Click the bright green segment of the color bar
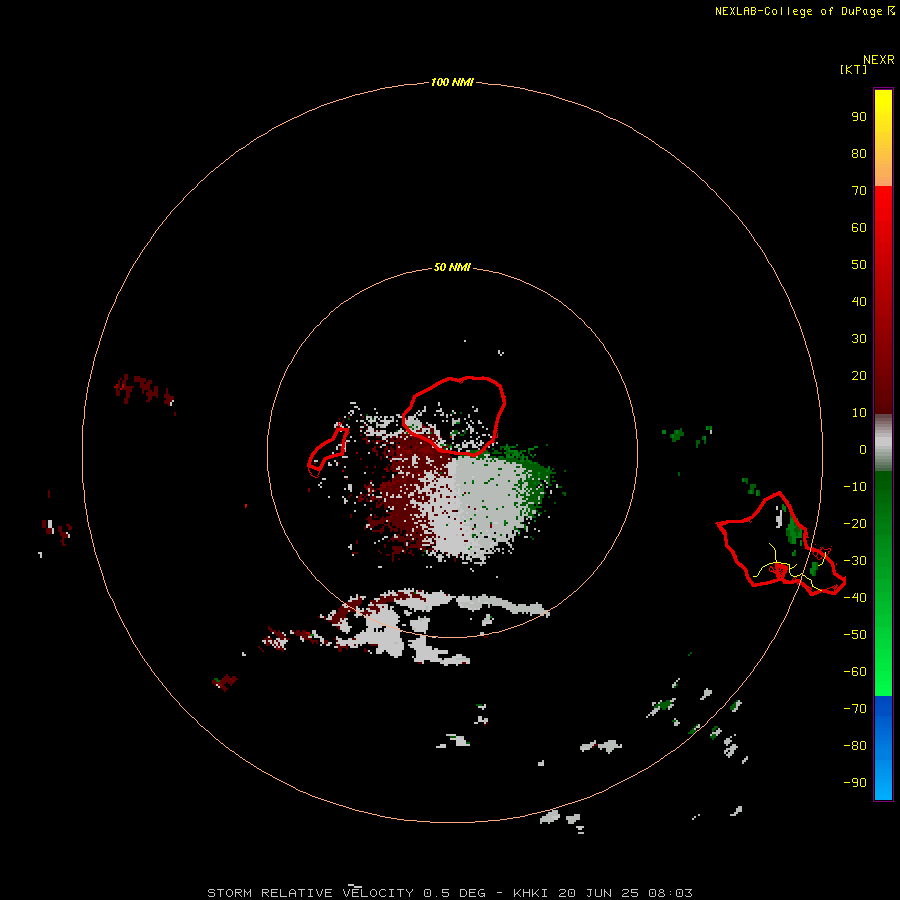900x900 pixels. tap(883, 583)
